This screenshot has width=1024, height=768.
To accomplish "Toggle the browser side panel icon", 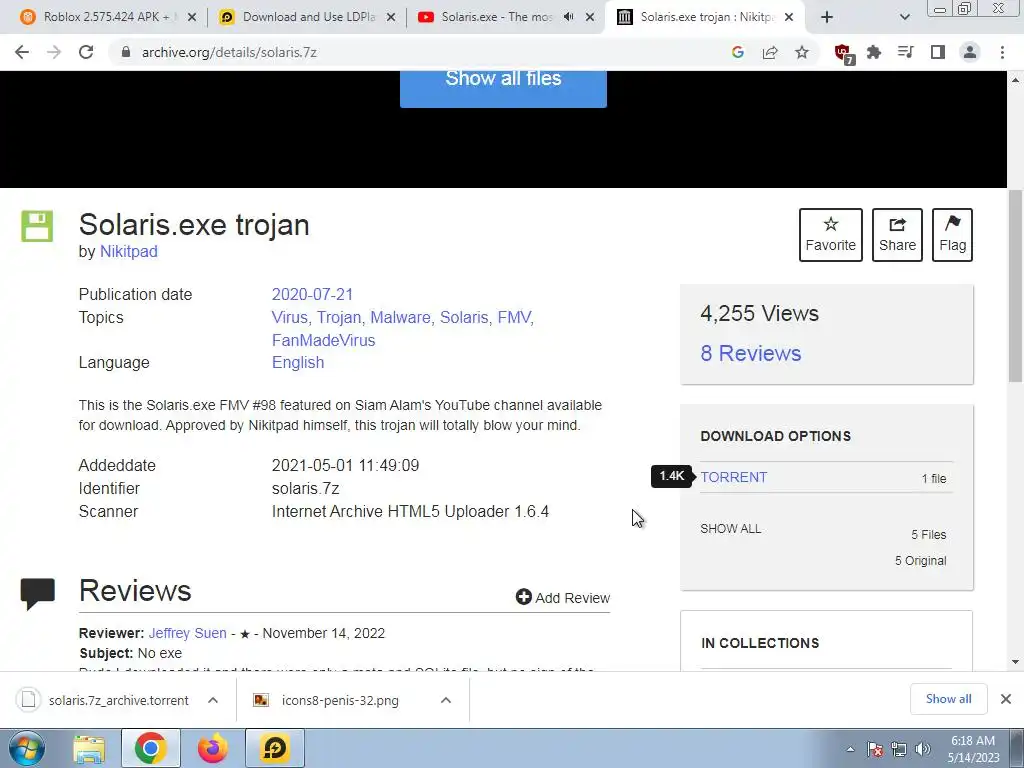I will pyautogui.click(x=938, y=52).
